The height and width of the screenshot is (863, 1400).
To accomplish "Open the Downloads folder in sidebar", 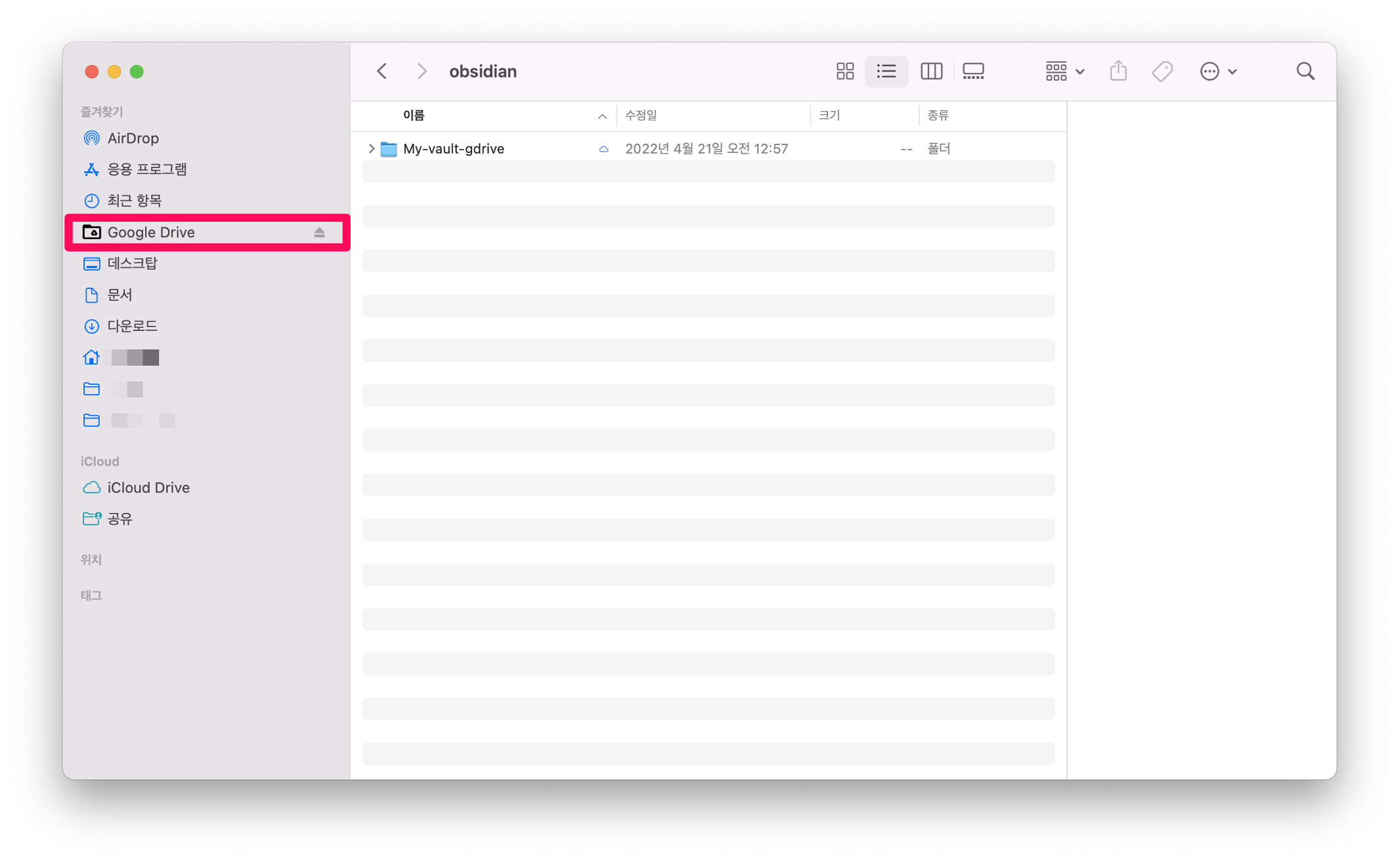I will 132,326.
